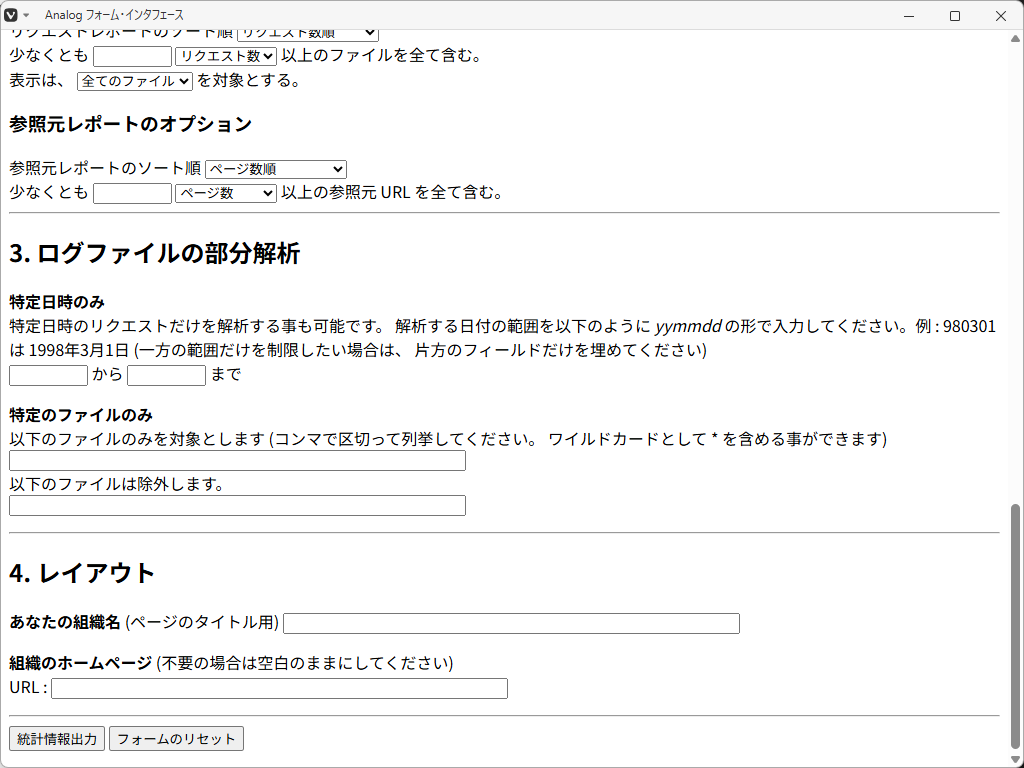Click the small arrow beside Vivaldi logo
The height and width of the screenshot is (768, 1024).
26,15
